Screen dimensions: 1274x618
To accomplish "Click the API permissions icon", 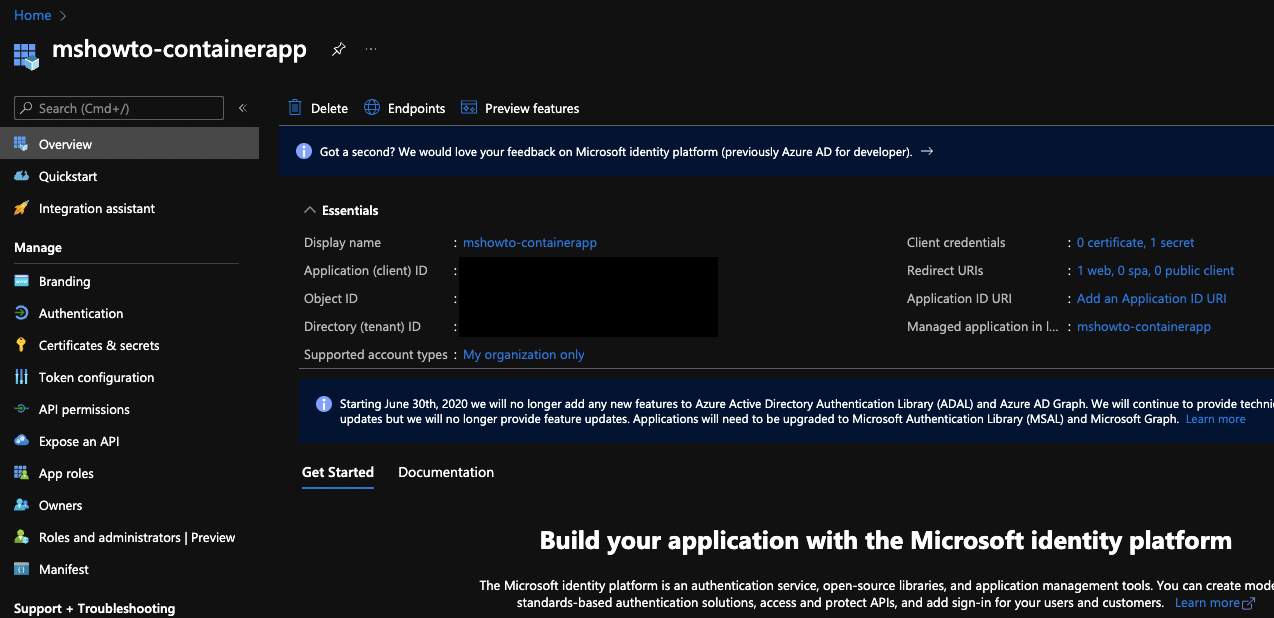I will click(21, 409).
